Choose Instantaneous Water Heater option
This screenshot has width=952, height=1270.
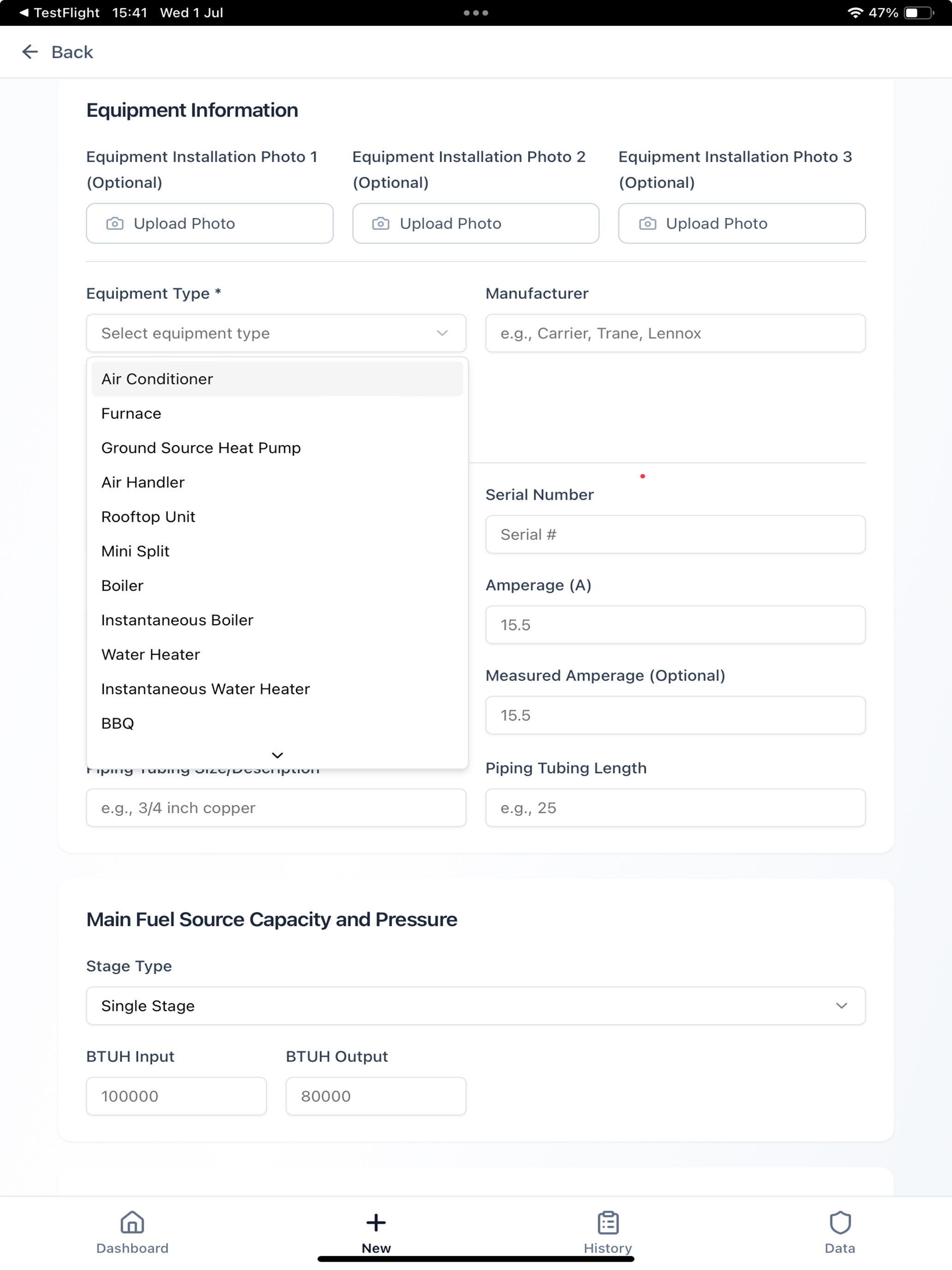point(277,689)
